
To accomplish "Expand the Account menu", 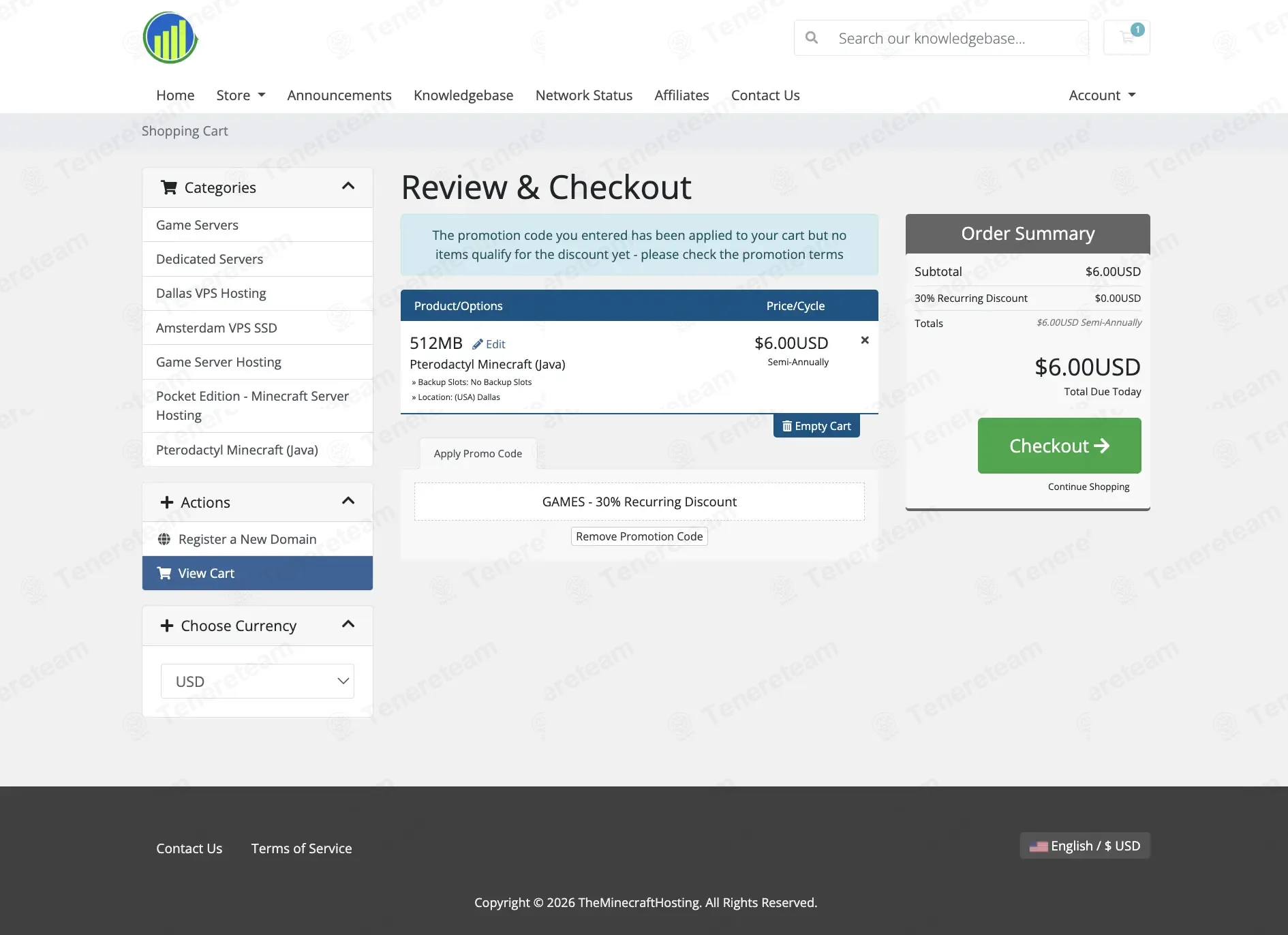I will 1102,95.
